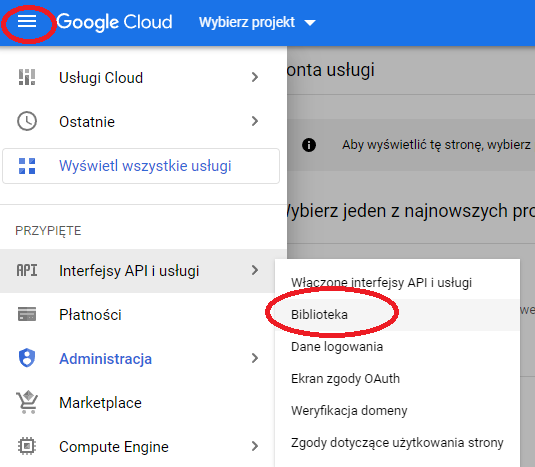Expand the Ostatnie submenu chevron
Viewport: 535px width, 467px height.
(255, 121)
